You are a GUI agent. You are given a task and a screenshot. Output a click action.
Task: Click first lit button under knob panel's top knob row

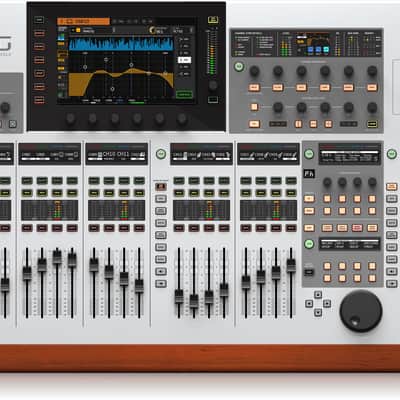pyautogui.click(x=254, y=88)
